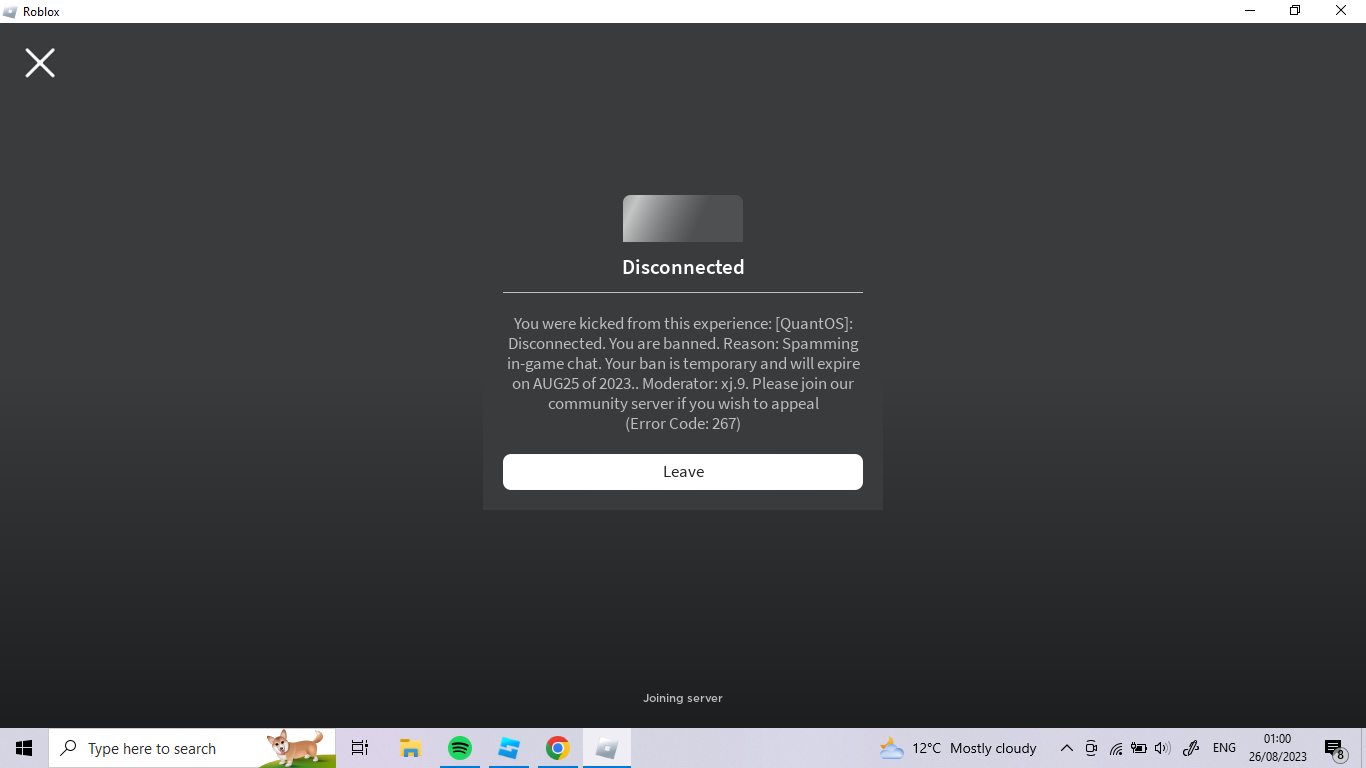Close the Roblox screen with the X icon
The image size is (1366, 768).
click(40, 63)
